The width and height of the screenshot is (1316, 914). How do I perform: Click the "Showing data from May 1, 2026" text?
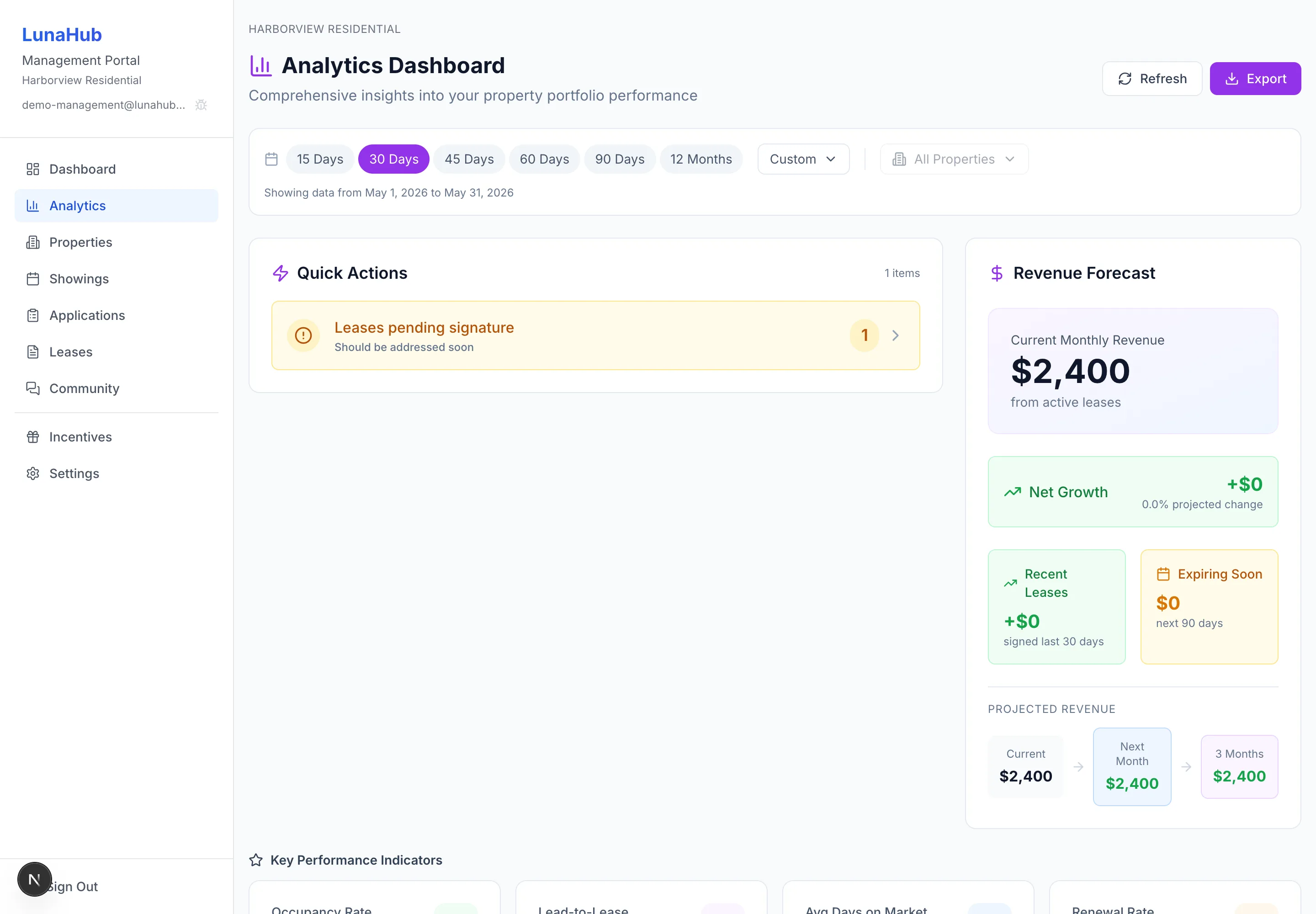(389, 192)
